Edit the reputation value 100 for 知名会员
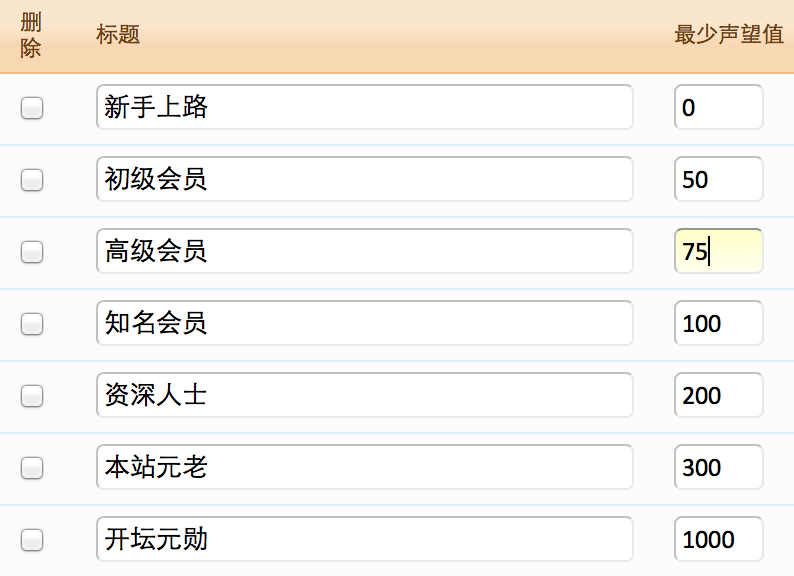The image size is (794, 576). (718, 323)
